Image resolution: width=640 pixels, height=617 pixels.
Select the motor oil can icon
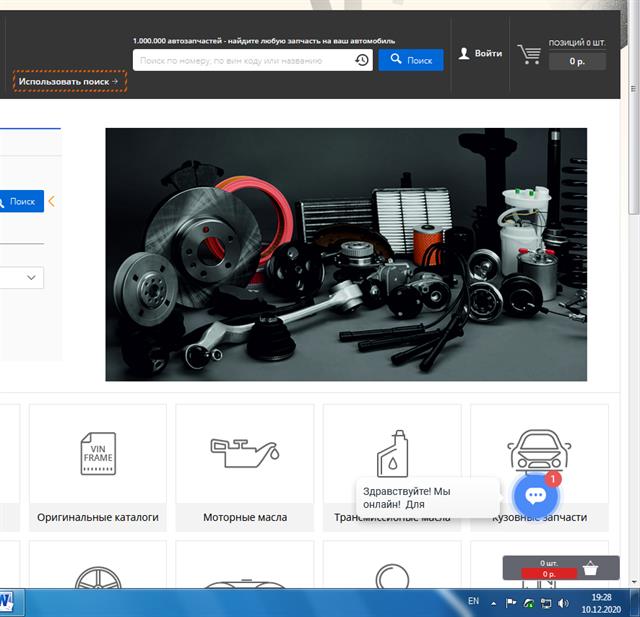244,453
